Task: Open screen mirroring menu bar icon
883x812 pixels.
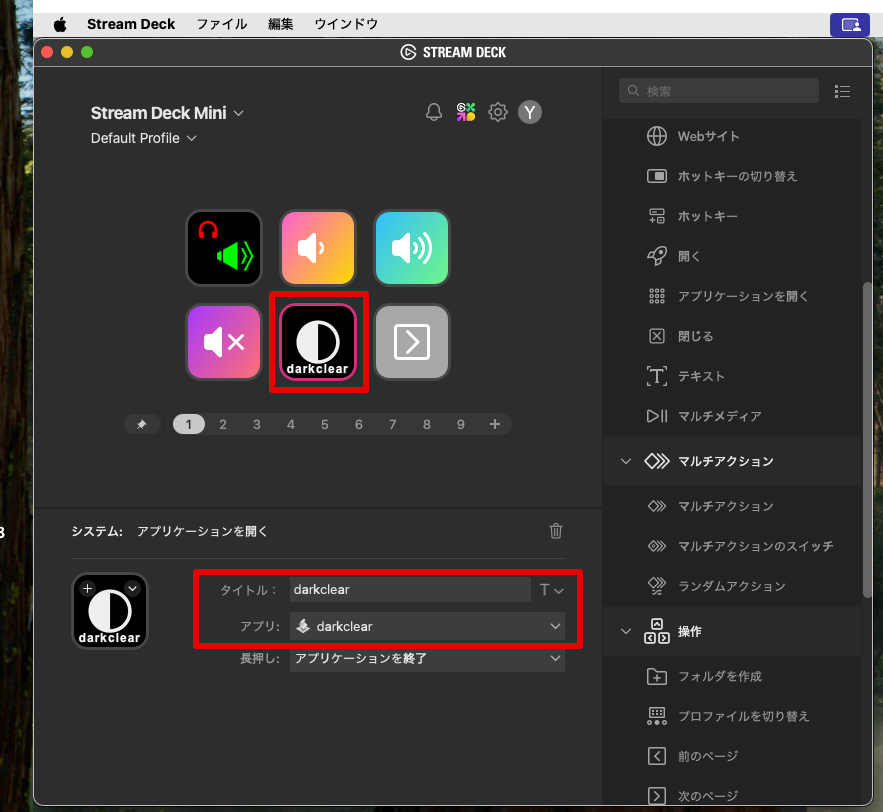Action: click(850, 25)
